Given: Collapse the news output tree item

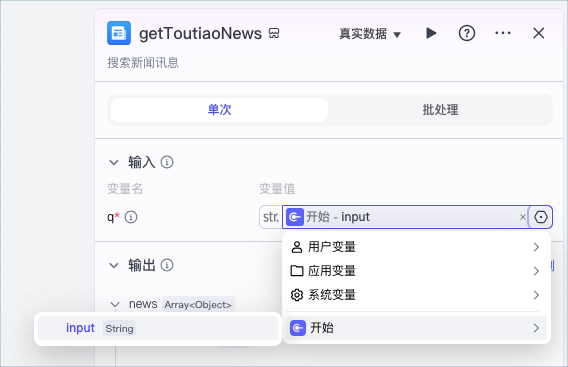Looking at the screenshot, I should [x=115, y=305].
